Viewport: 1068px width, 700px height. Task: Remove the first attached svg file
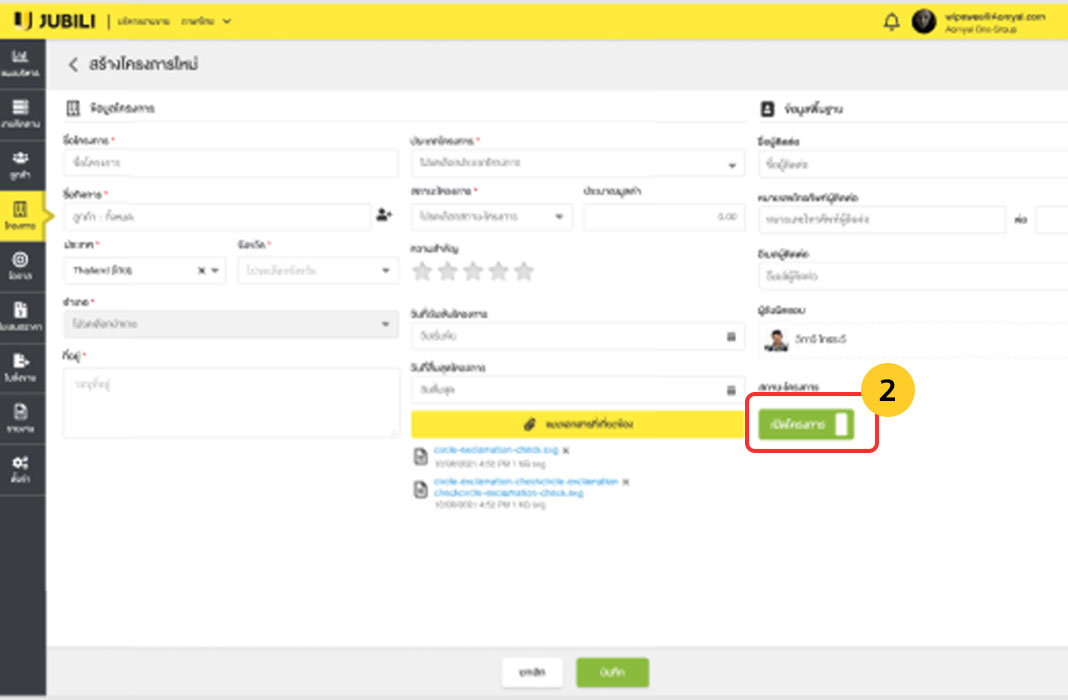[x=565, y=451]
